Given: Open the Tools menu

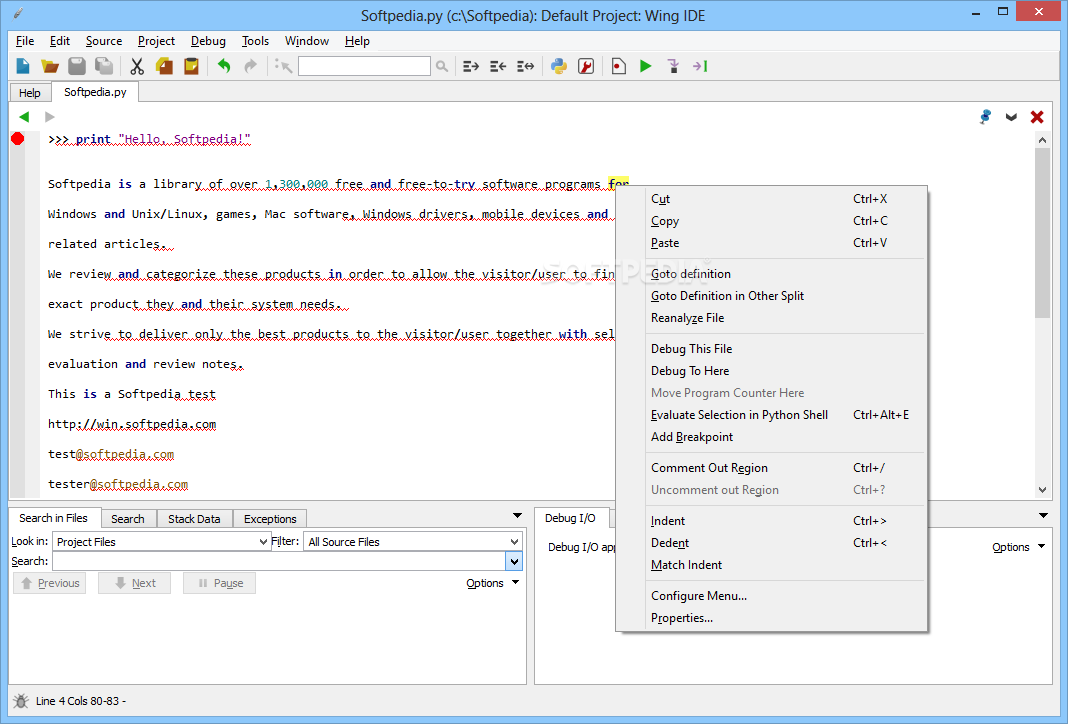Looking at the screenshot, I should [x=255, y=41].
